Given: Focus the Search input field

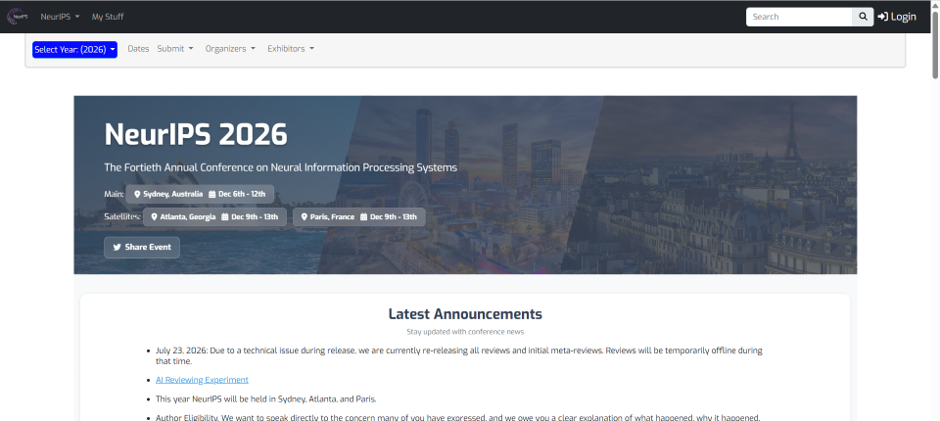Looking at the screenshot, I should [x=799, y=17].
